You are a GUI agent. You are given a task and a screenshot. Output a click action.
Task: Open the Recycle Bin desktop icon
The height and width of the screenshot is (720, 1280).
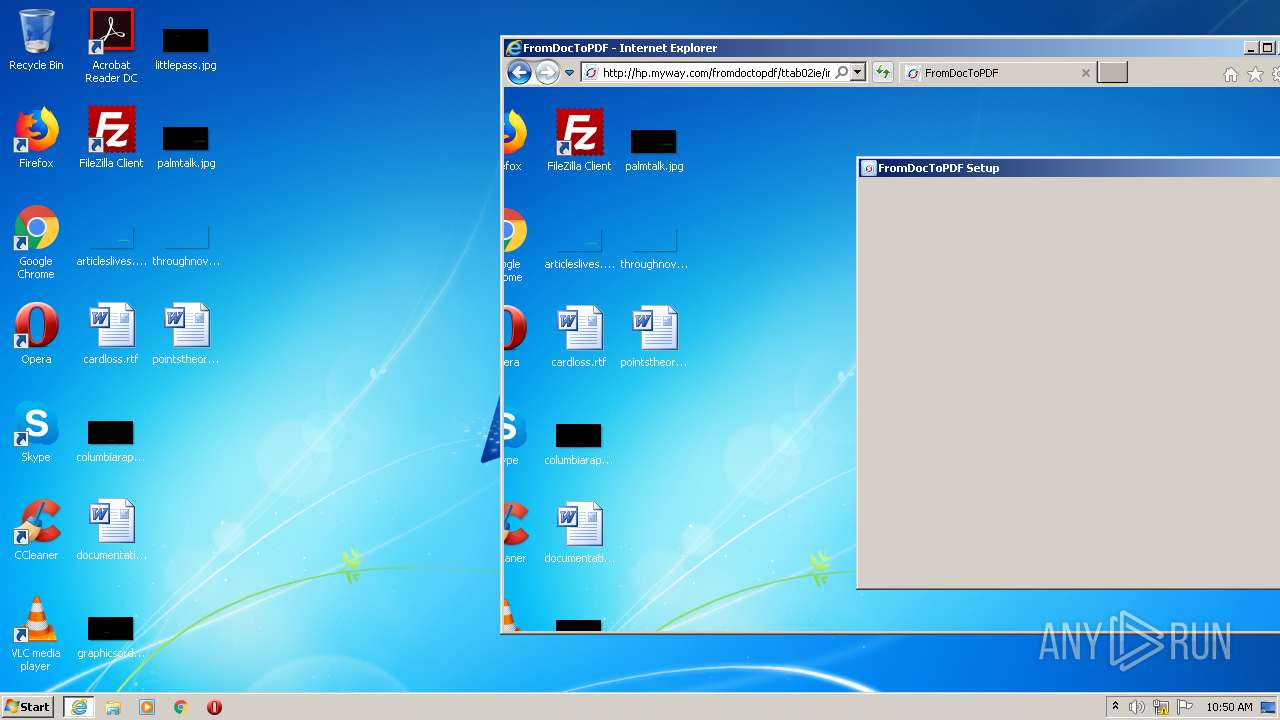(36, 40)
